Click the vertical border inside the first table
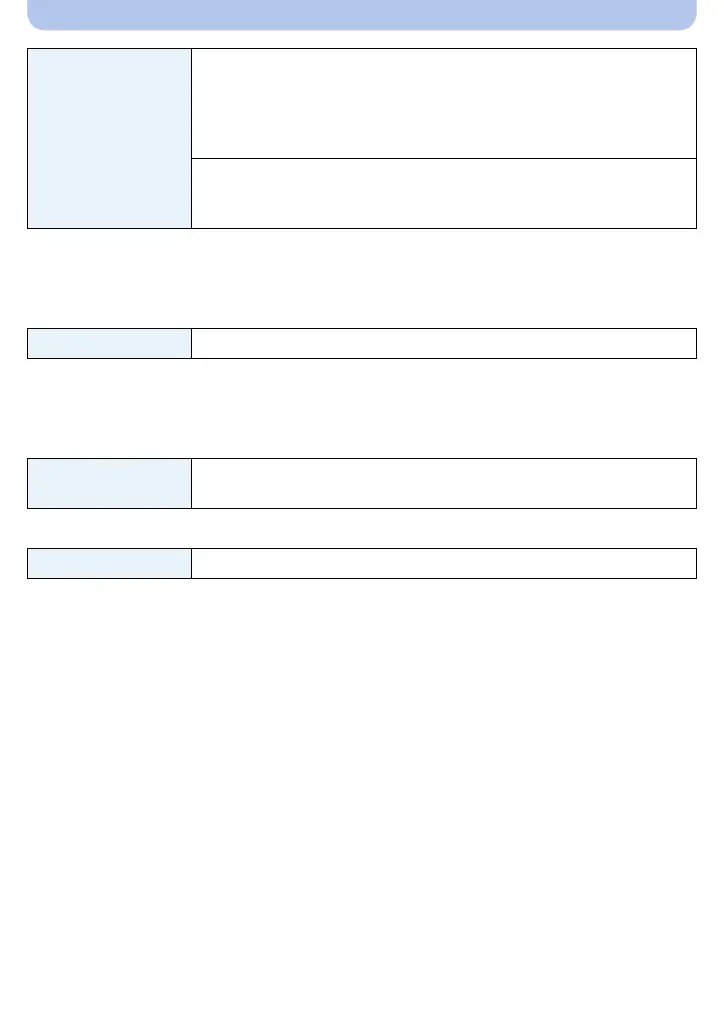 point(191,139)
